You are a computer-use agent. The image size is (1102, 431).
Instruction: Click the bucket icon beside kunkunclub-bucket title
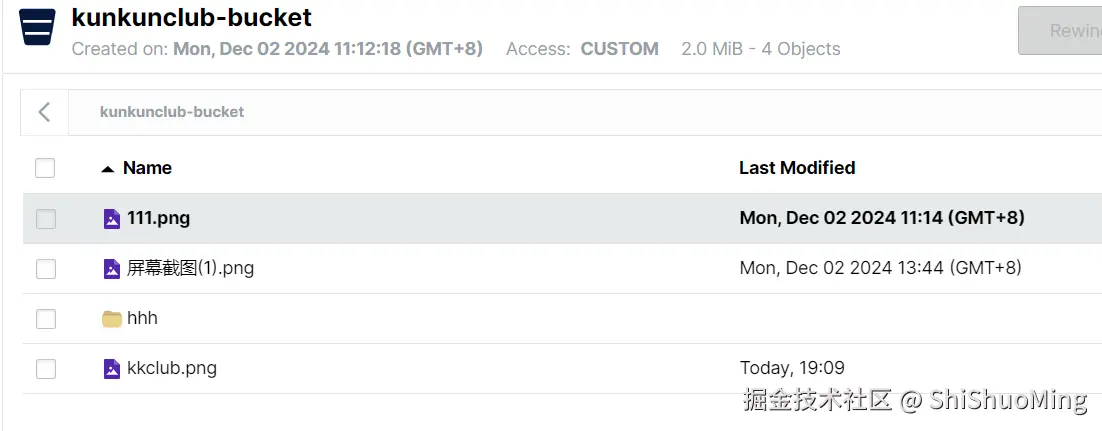point(37,27)
